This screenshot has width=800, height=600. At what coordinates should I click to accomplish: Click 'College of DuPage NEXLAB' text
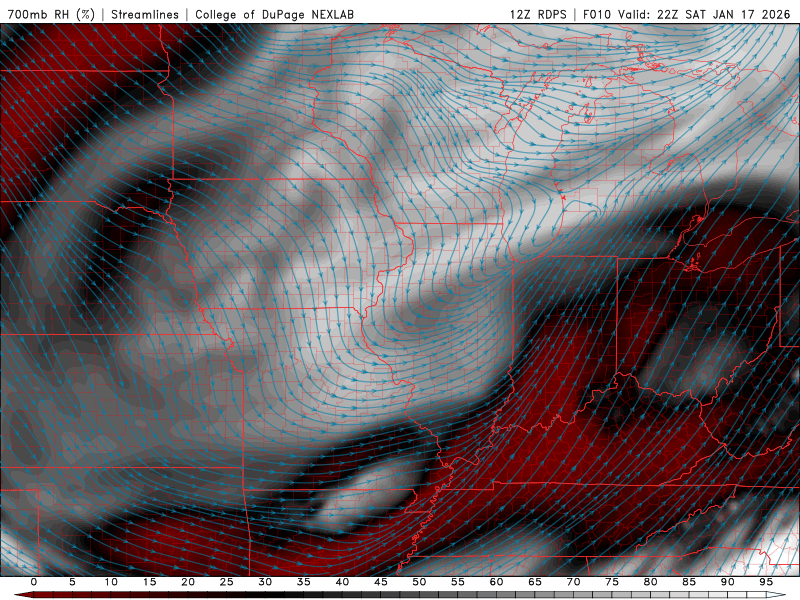pyautogui.click(x=274, y=14)
